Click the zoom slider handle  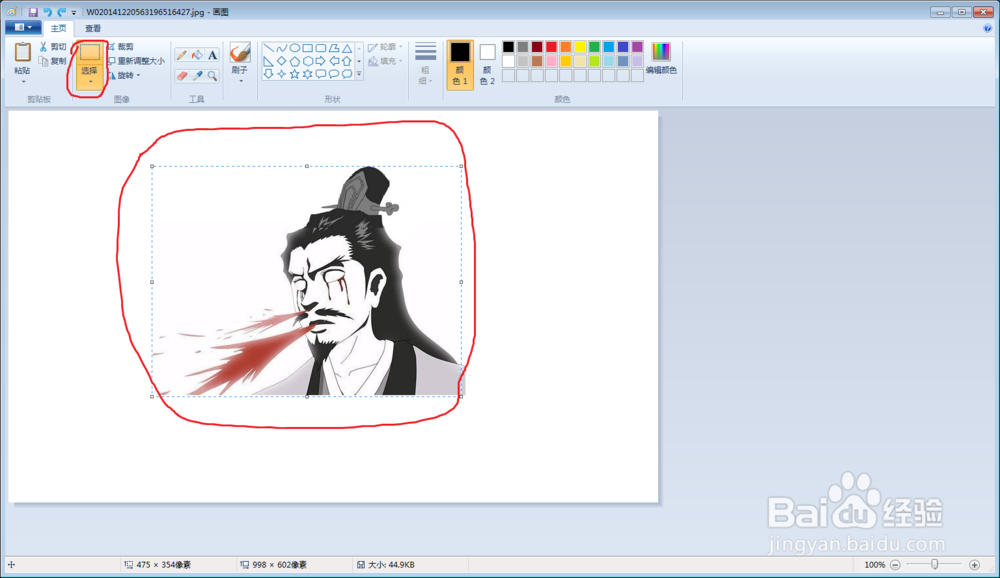click(934, 565)
